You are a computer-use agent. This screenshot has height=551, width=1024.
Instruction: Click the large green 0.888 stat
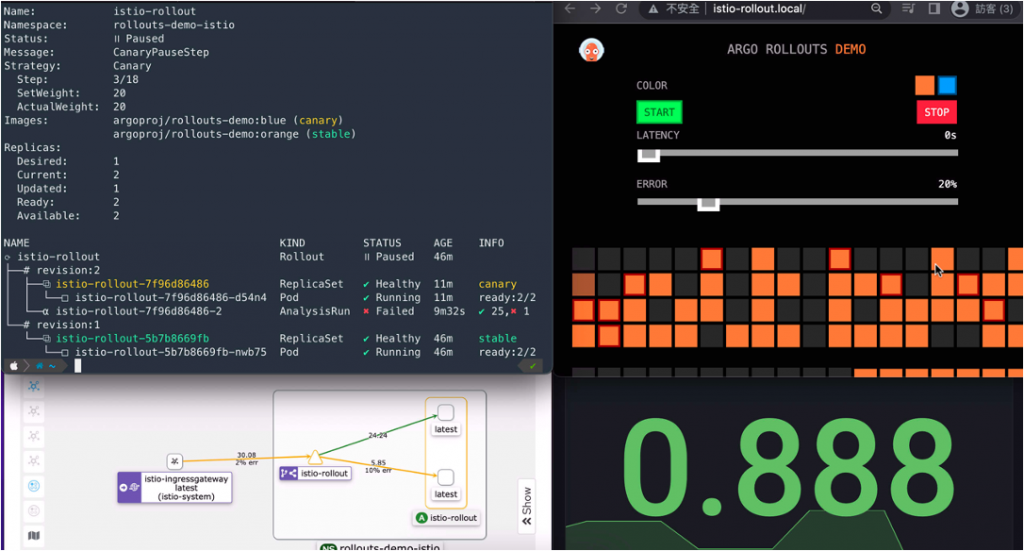pyautogui.click(x=787, y=469)
